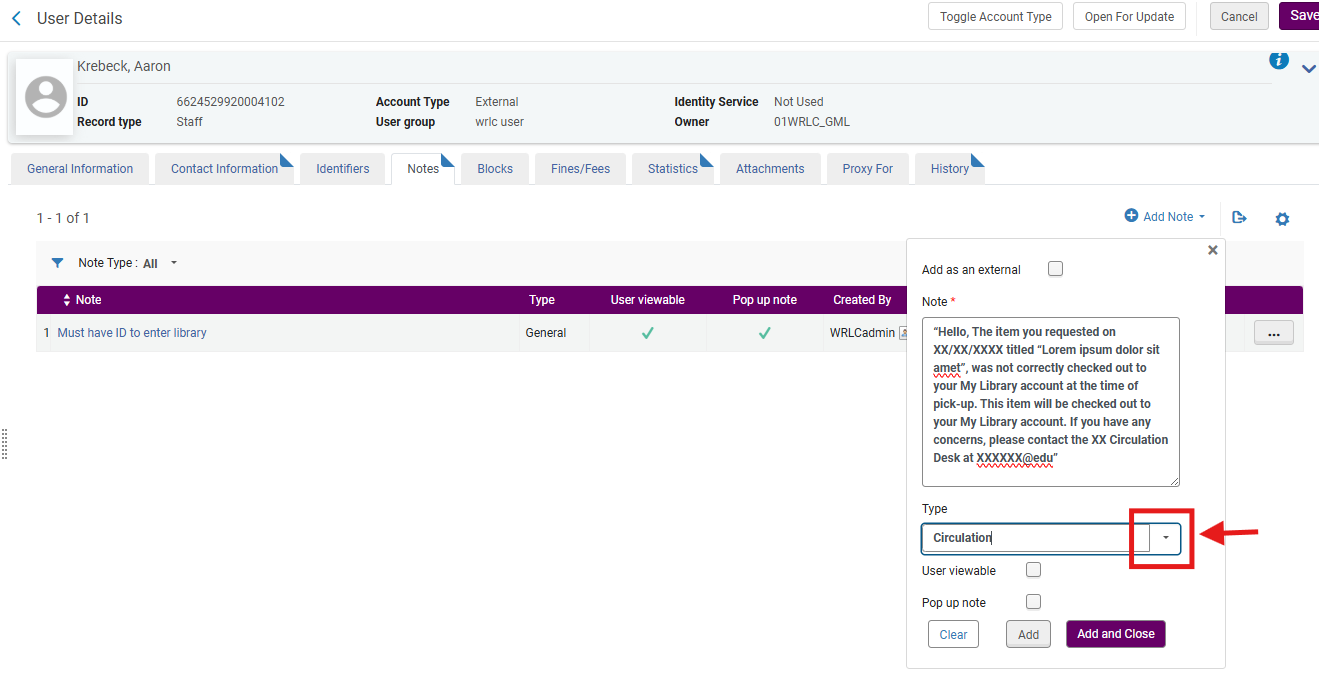Open the row actions ellipsis button
The image size is (1319, 693).
[x=1273, y=333]
